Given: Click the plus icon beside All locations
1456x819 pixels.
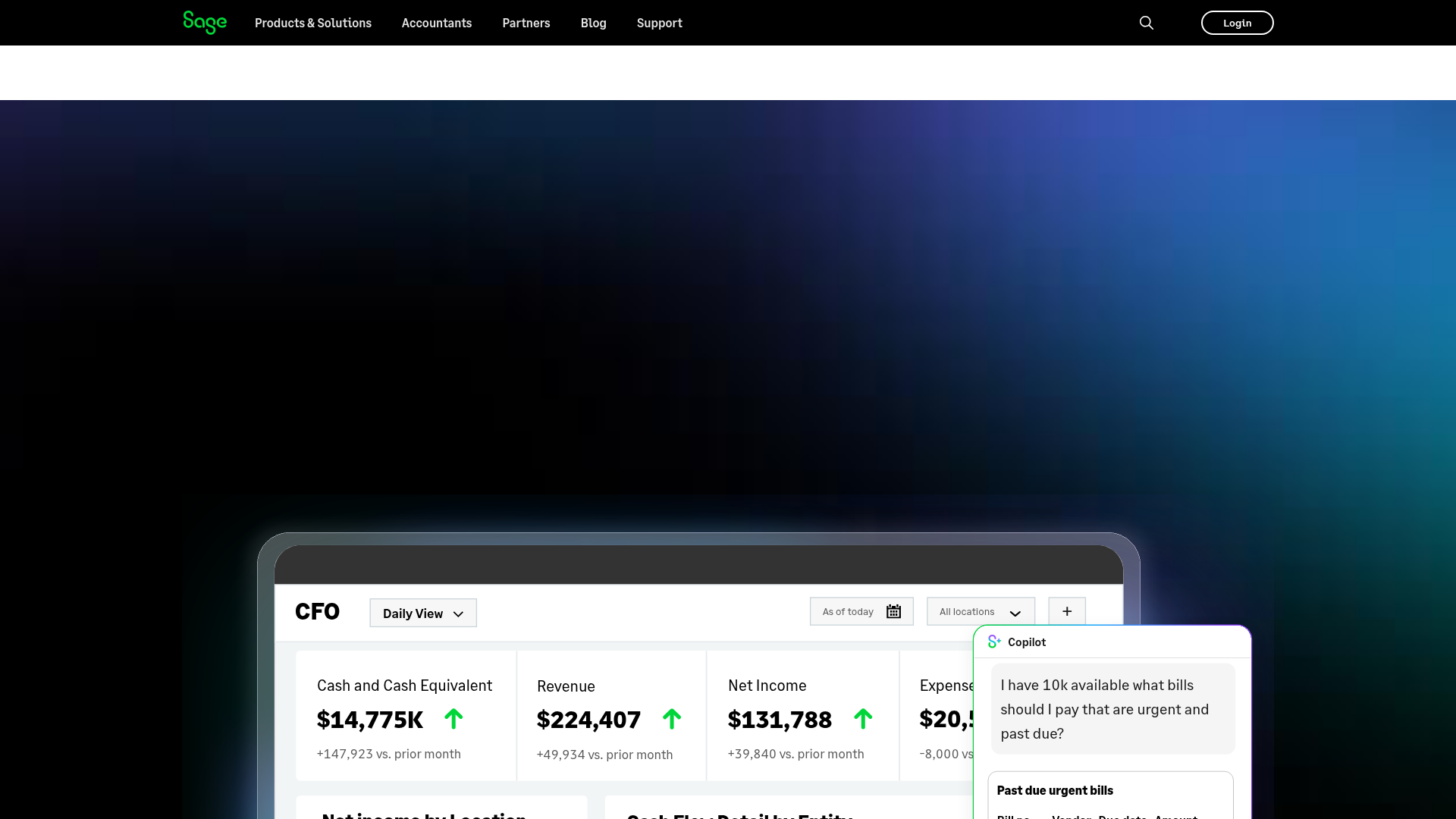Looking at the screenshot, I should 1066,610.
